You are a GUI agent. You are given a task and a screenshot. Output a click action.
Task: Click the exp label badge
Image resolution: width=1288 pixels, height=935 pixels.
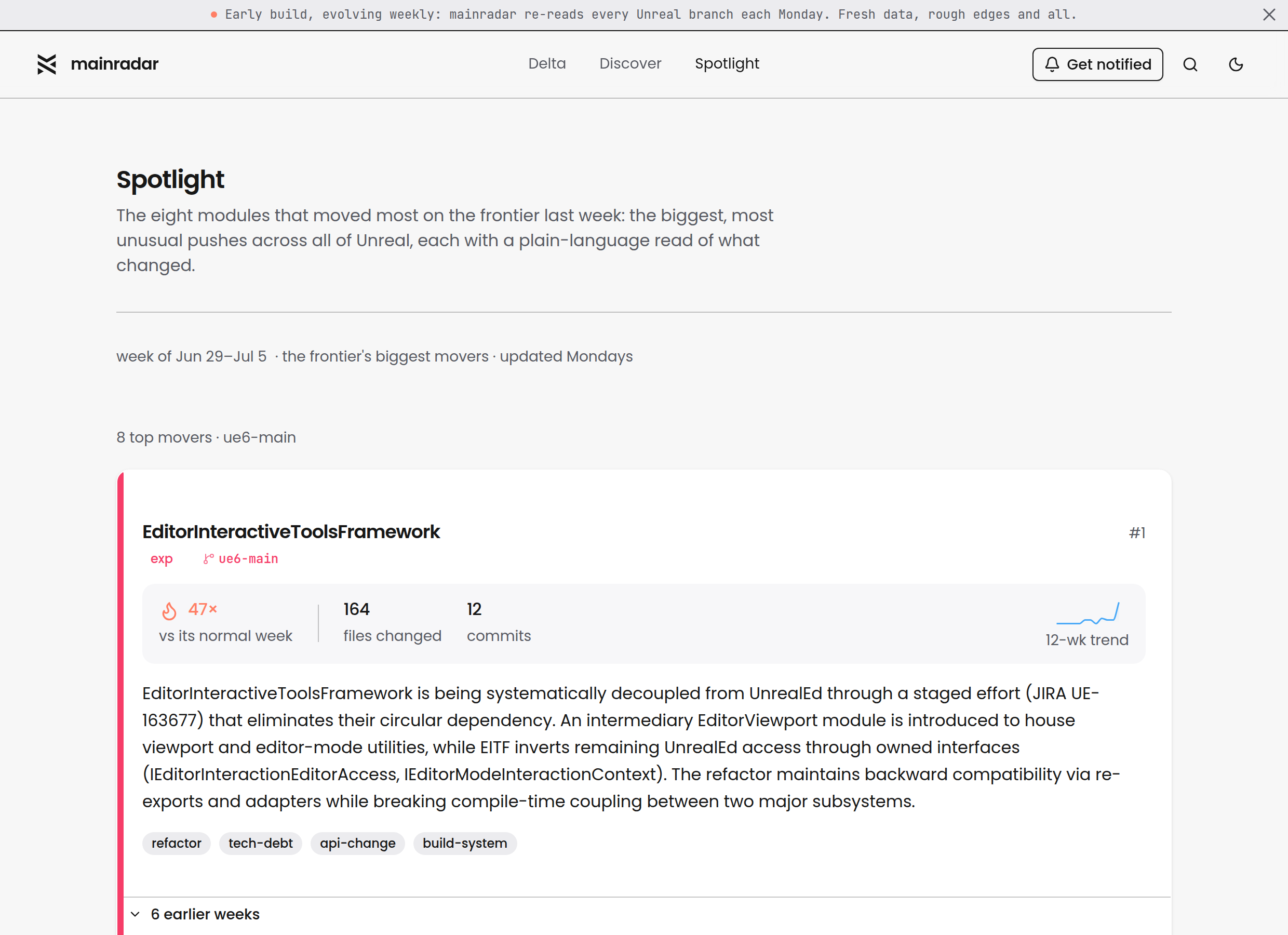pyautogui.click(x=162, y=559)
